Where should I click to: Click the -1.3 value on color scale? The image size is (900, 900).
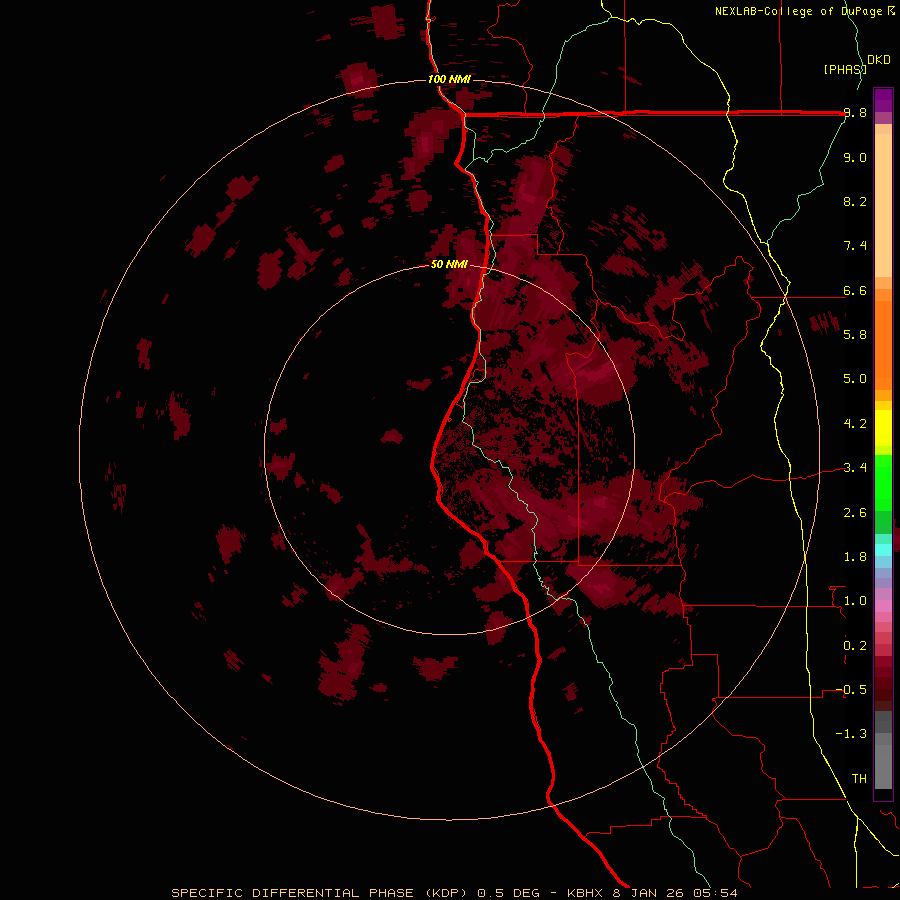[852, 734]
